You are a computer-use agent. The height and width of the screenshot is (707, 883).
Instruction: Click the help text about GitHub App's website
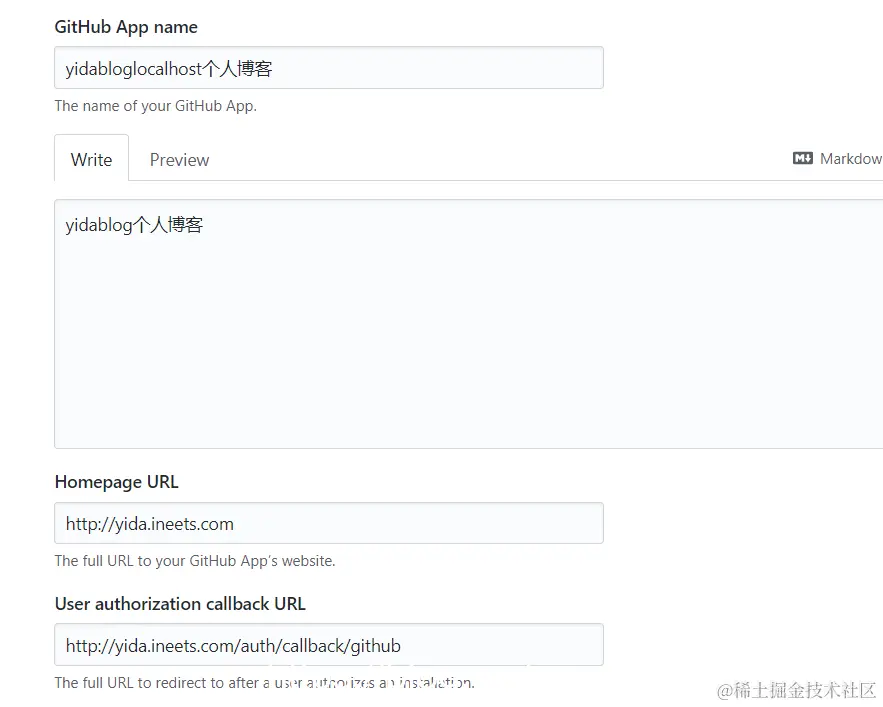click(195, 561)
